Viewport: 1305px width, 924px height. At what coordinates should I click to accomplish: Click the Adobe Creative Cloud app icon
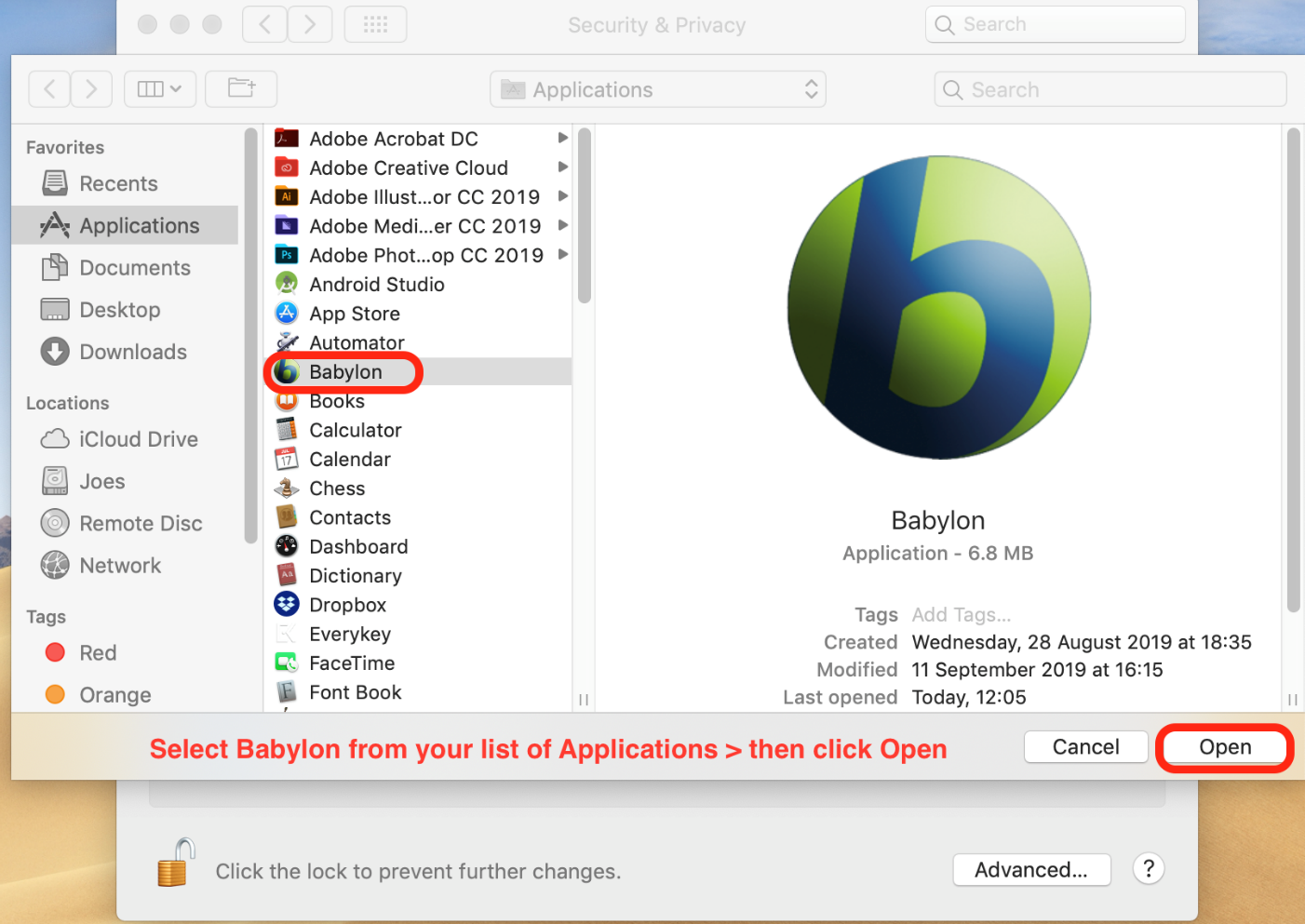point(287,167)
